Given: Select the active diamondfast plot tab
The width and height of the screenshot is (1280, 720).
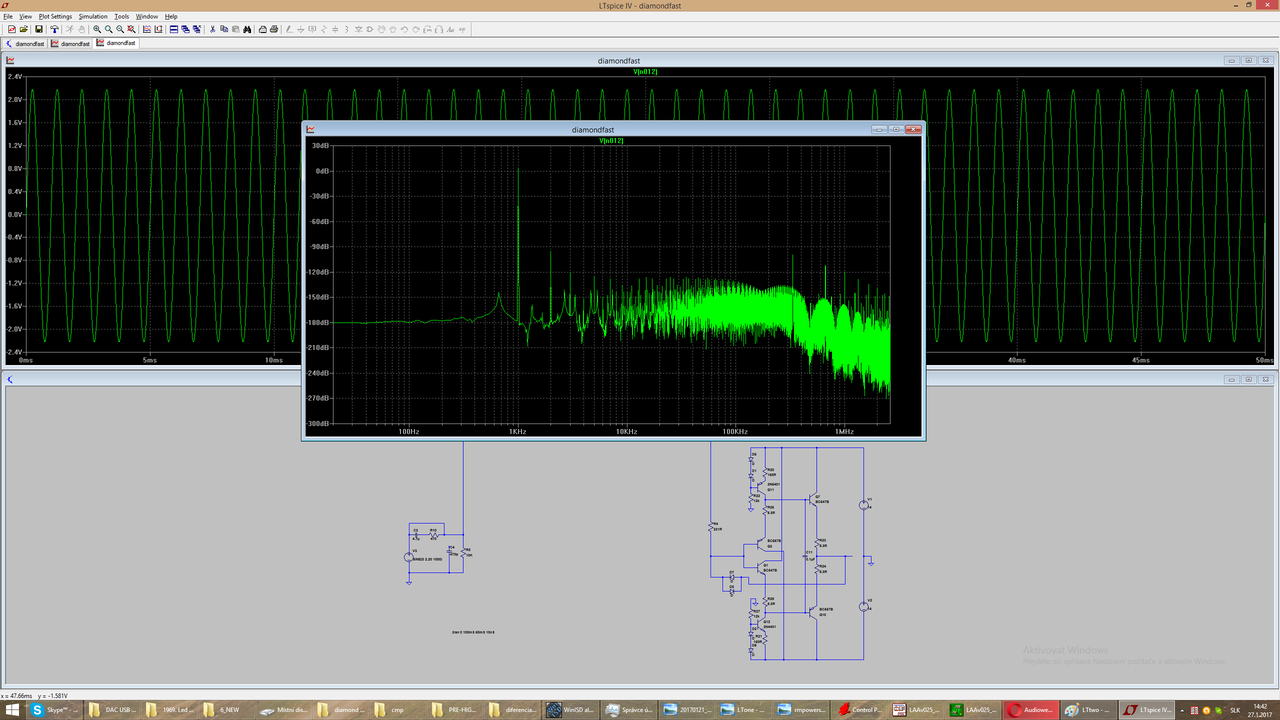Looking at the screenshot, I should click(115, 43).
